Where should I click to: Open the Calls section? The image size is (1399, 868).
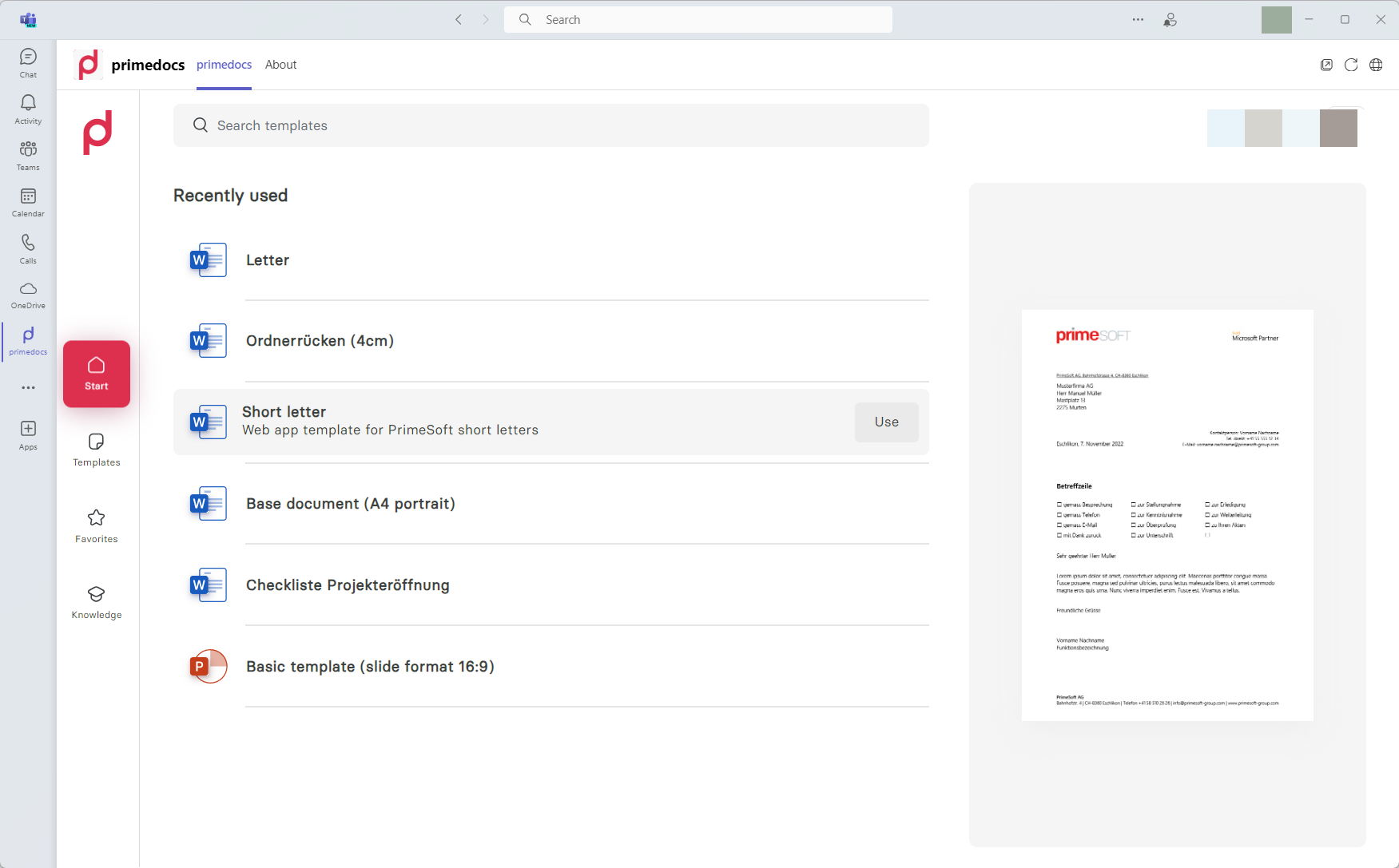(28, 248)
